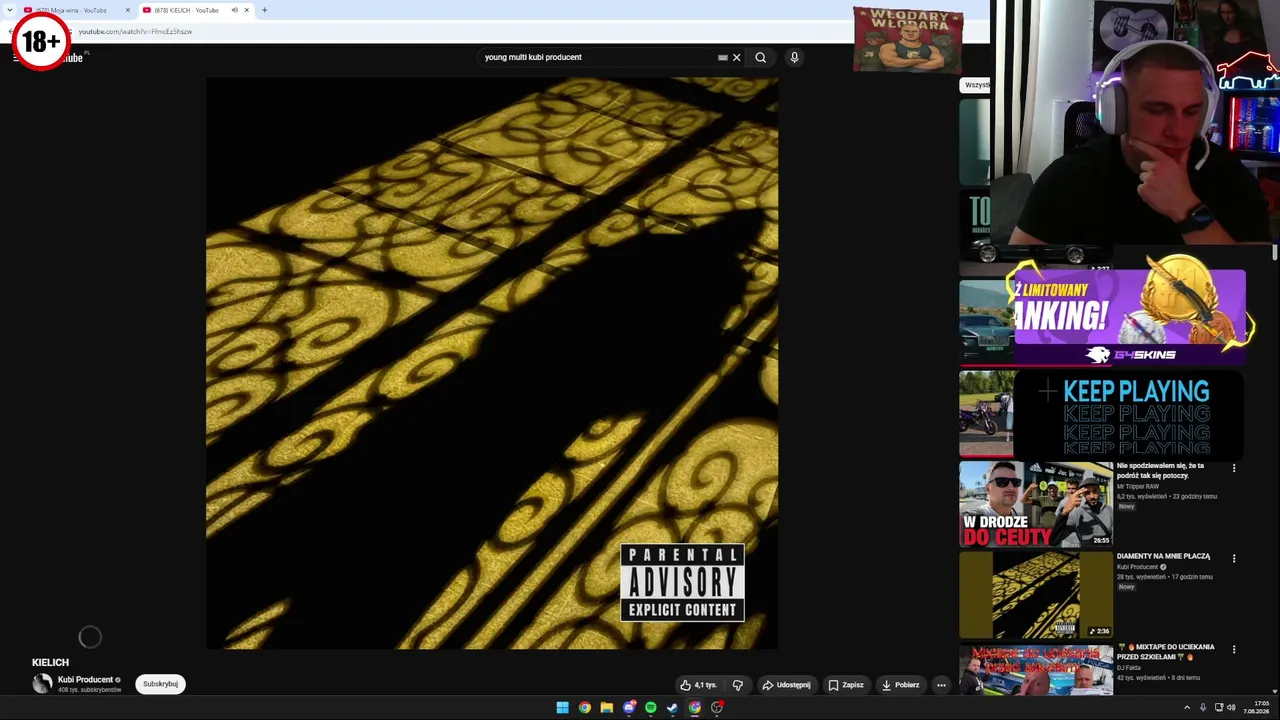This screenshot has width=1280, height=720.
Task: Dislike the KIELICH video
Action: click(x=738, y=685)
